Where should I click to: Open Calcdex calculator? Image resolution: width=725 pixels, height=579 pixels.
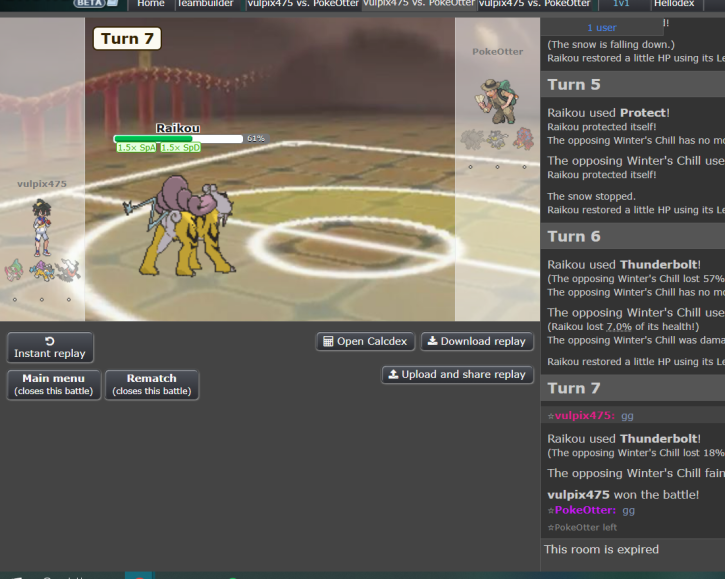[365, 341]
